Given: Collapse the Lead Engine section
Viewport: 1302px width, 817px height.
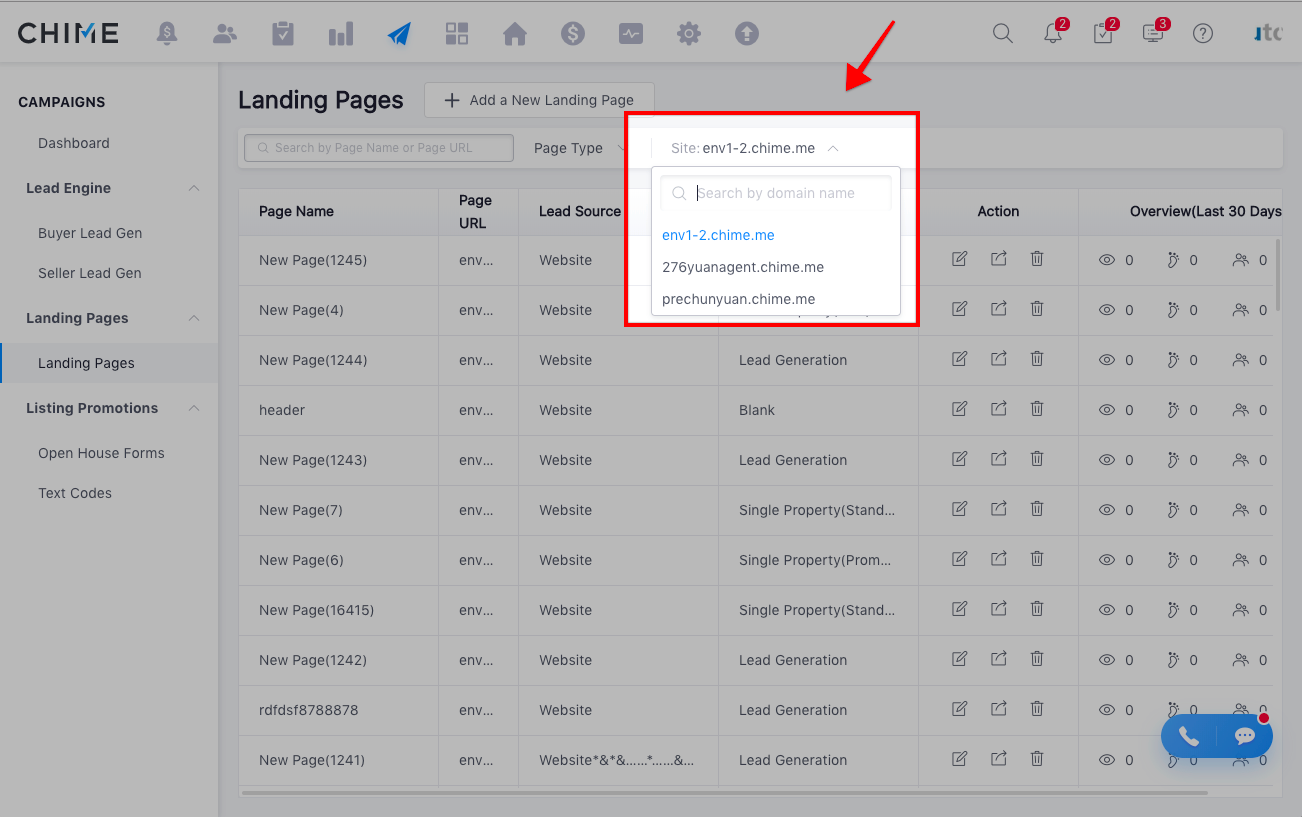Looking at the screenshot, I should [195, 188].
